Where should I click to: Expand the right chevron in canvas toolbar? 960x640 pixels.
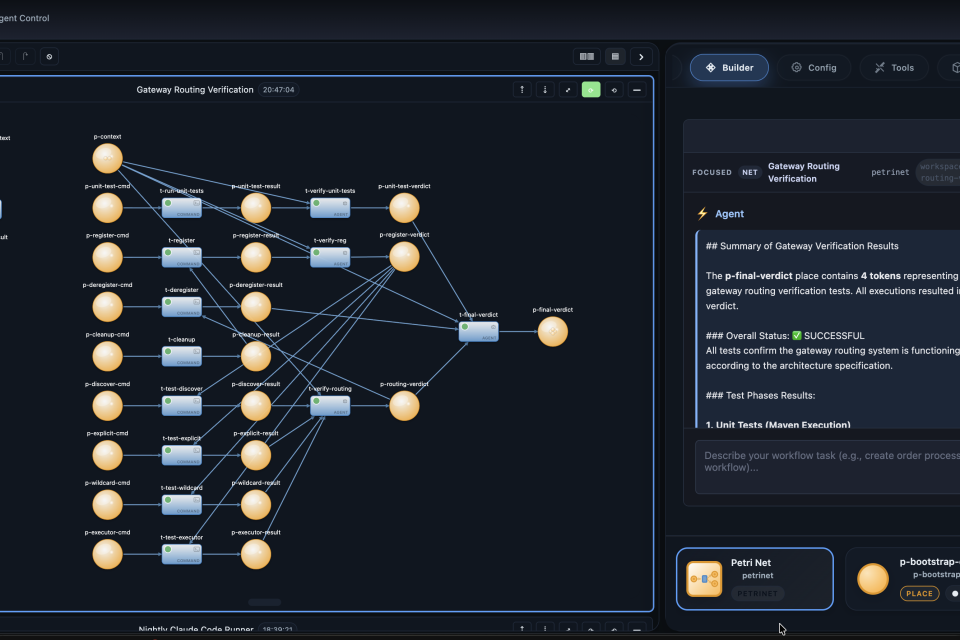641,57
